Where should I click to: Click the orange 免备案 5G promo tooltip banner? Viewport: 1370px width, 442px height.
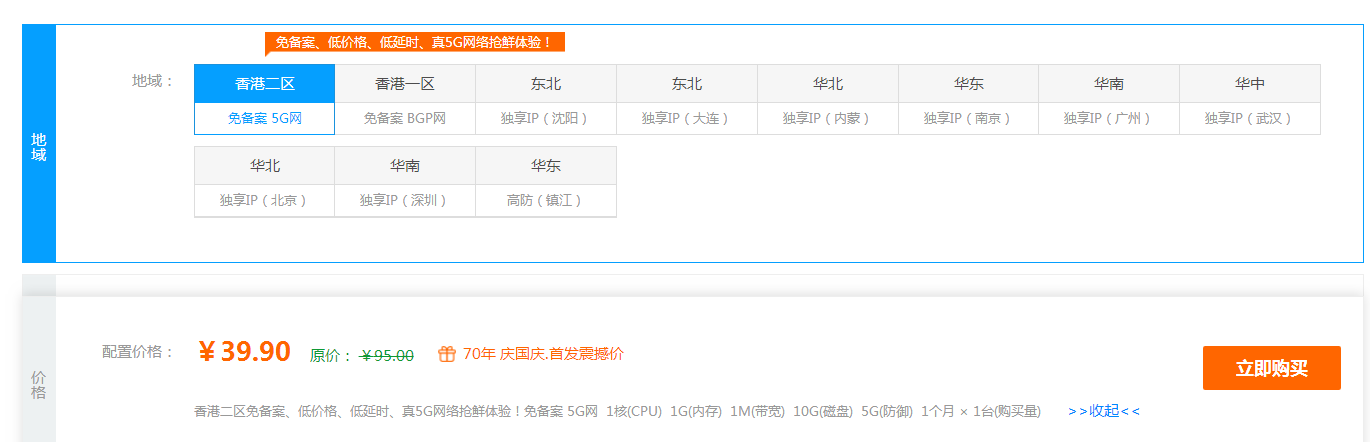tap(414, 42)
